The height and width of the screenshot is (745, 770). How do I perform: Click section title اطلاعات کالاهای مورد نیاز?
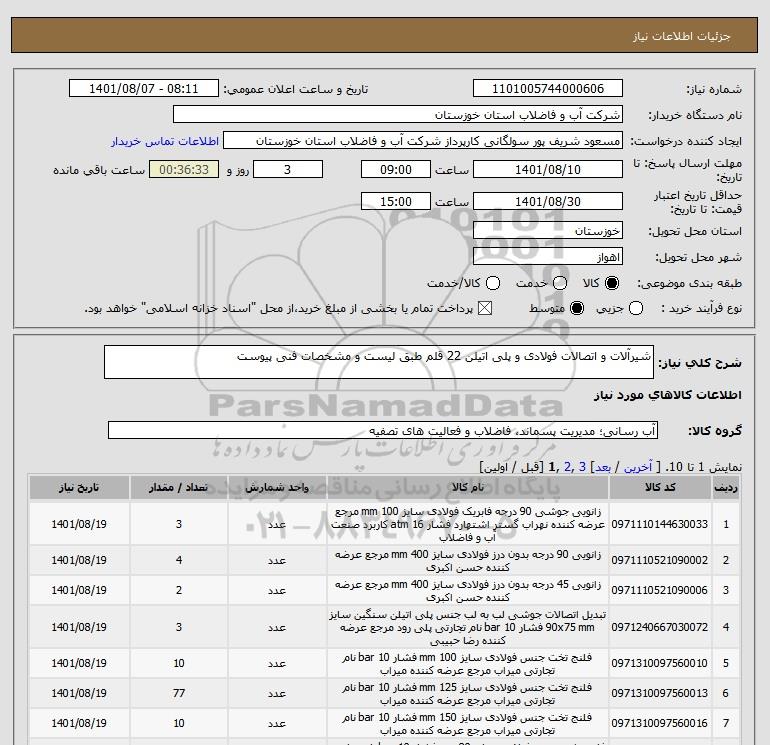[668, 395]
